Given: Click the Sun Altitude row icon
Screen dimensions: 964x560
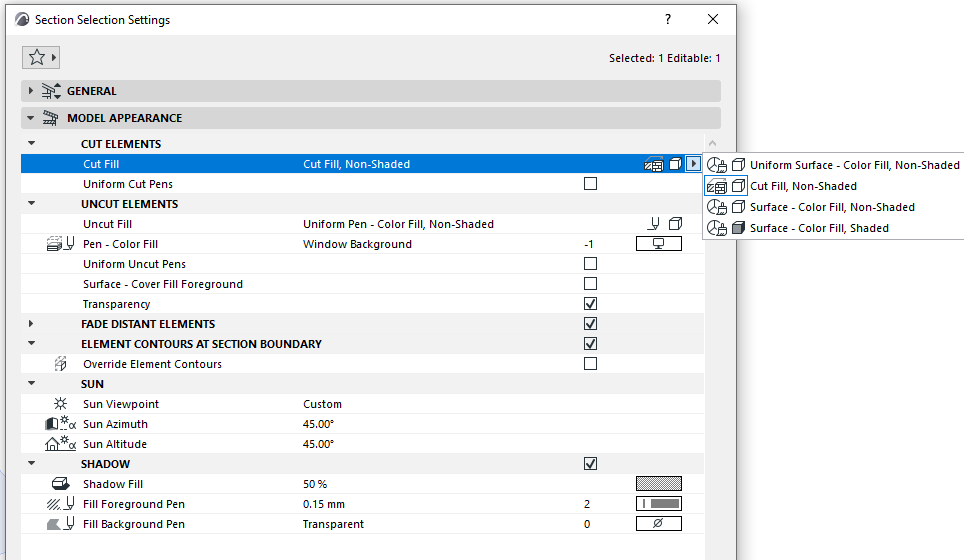Looking at the screenshot, I should 61,444.
